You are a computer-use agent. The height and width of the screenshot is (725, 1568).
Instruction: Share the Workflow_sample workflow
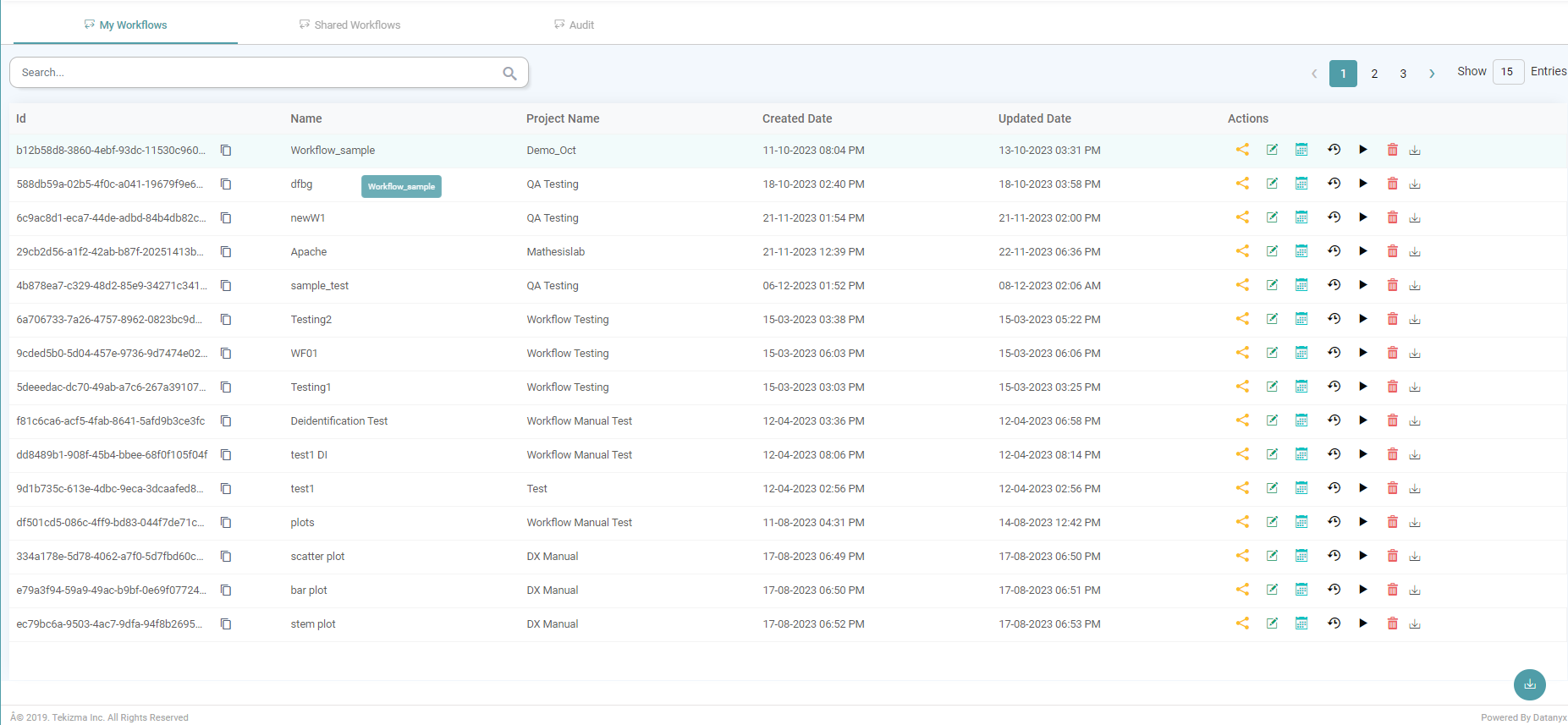point(1241,150)
